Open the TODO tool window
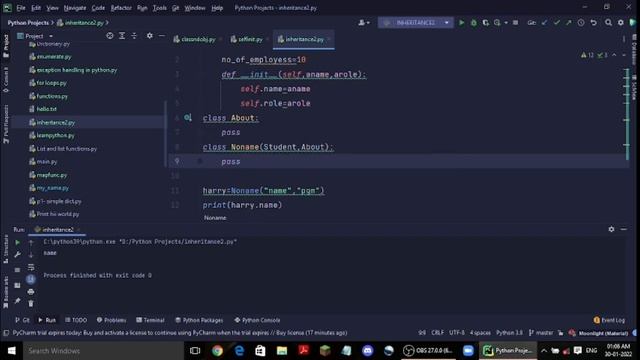This screenshot has width=640, height=360. (76, 320)
